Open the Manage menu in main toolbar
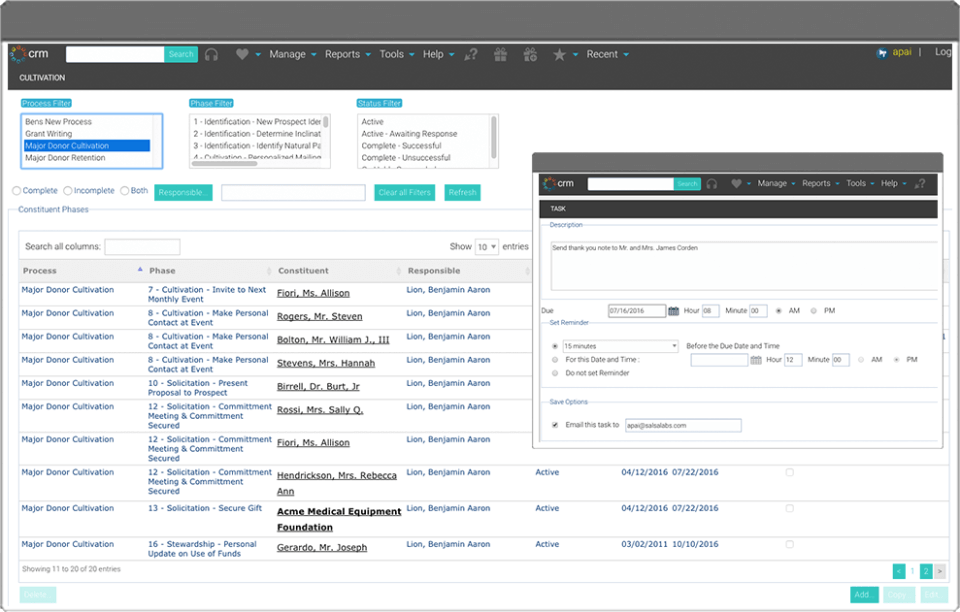The height and width of the screenshot is (612, 960). tap(293, 54)
